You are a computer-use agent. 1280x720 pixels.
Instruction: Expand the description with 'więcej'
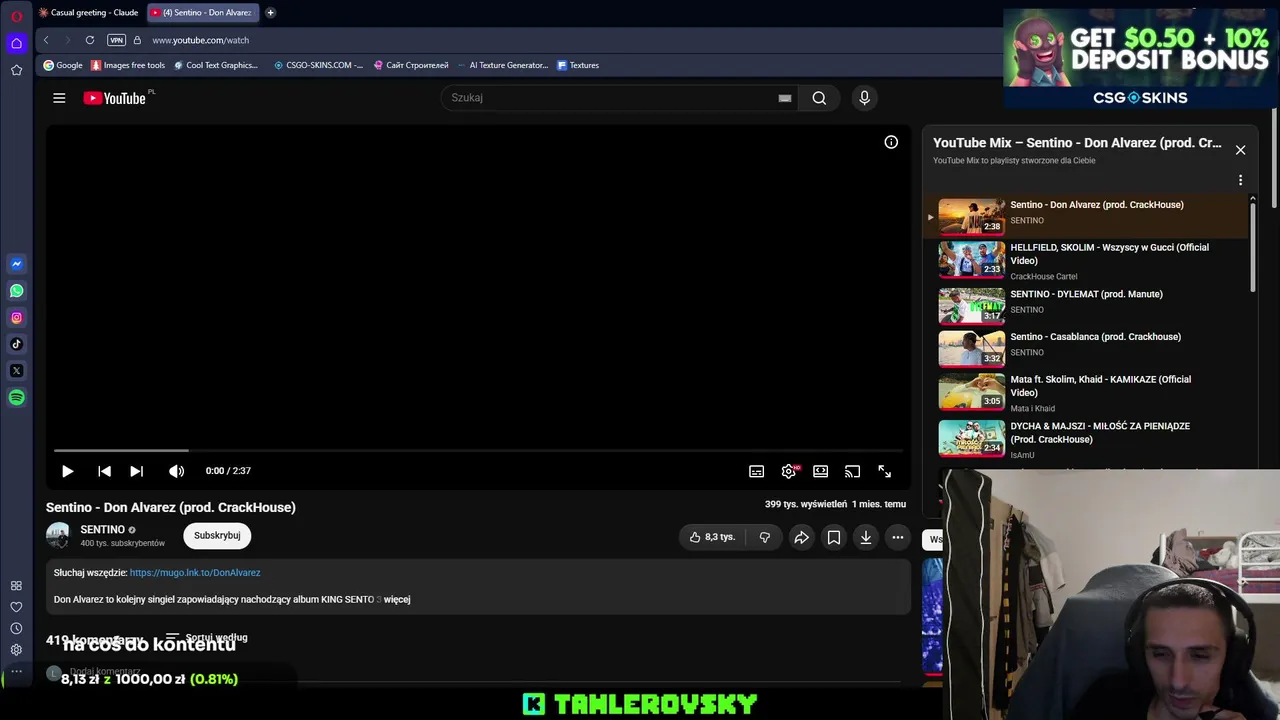pyautogui.click(x=397, y=599)
